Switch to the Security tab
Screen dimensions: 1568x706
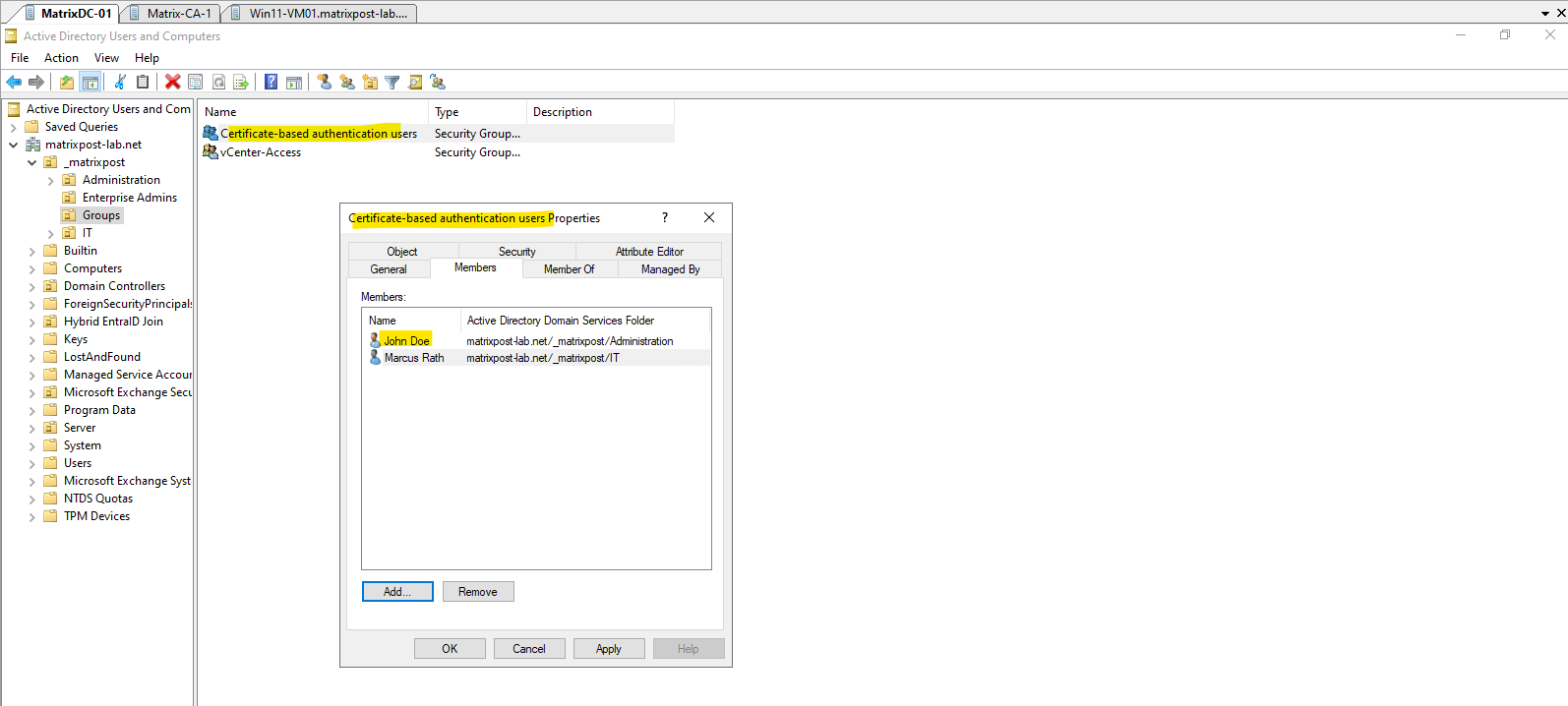517,252
